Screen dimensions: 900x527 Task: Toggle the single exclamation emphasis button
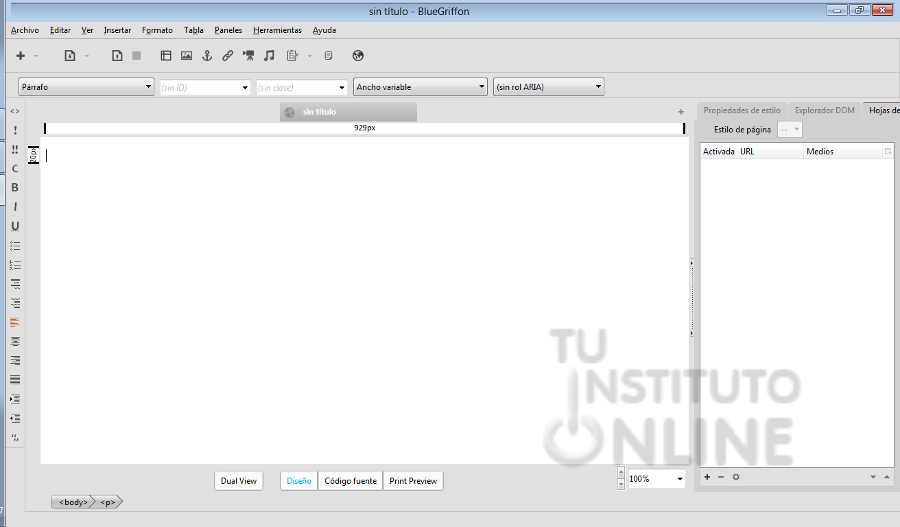click(x=15, y=130)
